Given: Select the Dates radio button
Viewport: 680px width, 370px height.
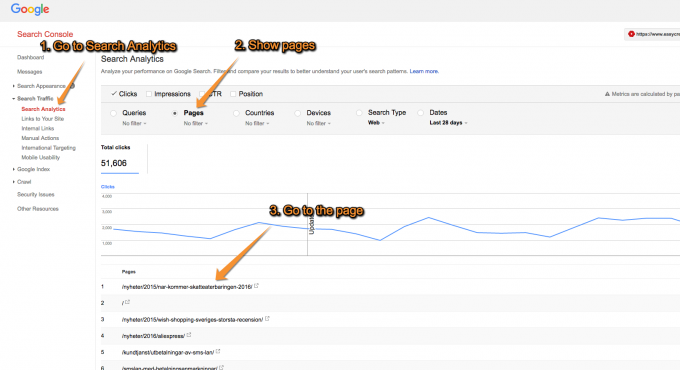Looking at the screenshot, I should coord(421,113).
